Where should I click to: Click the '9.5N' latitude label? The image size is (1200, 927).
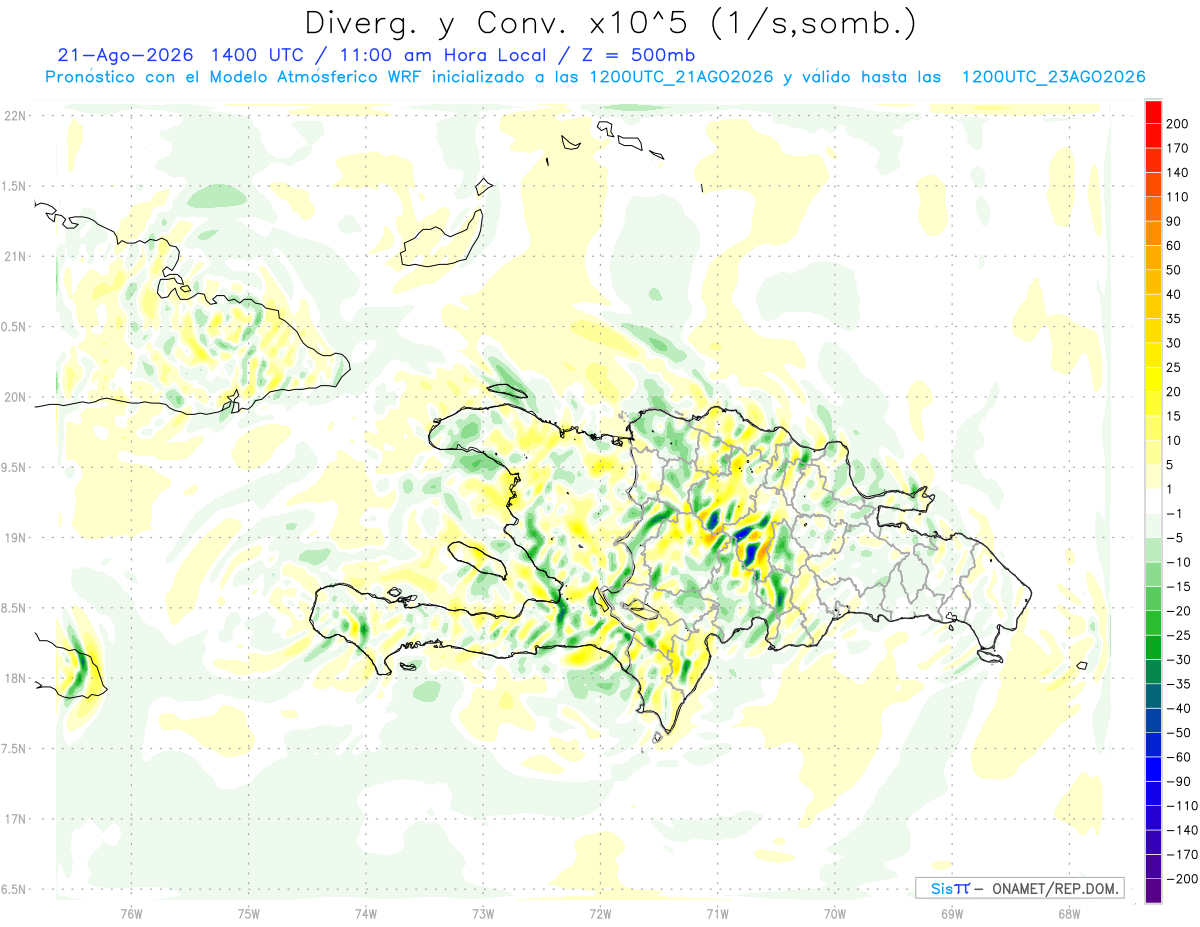14,467
